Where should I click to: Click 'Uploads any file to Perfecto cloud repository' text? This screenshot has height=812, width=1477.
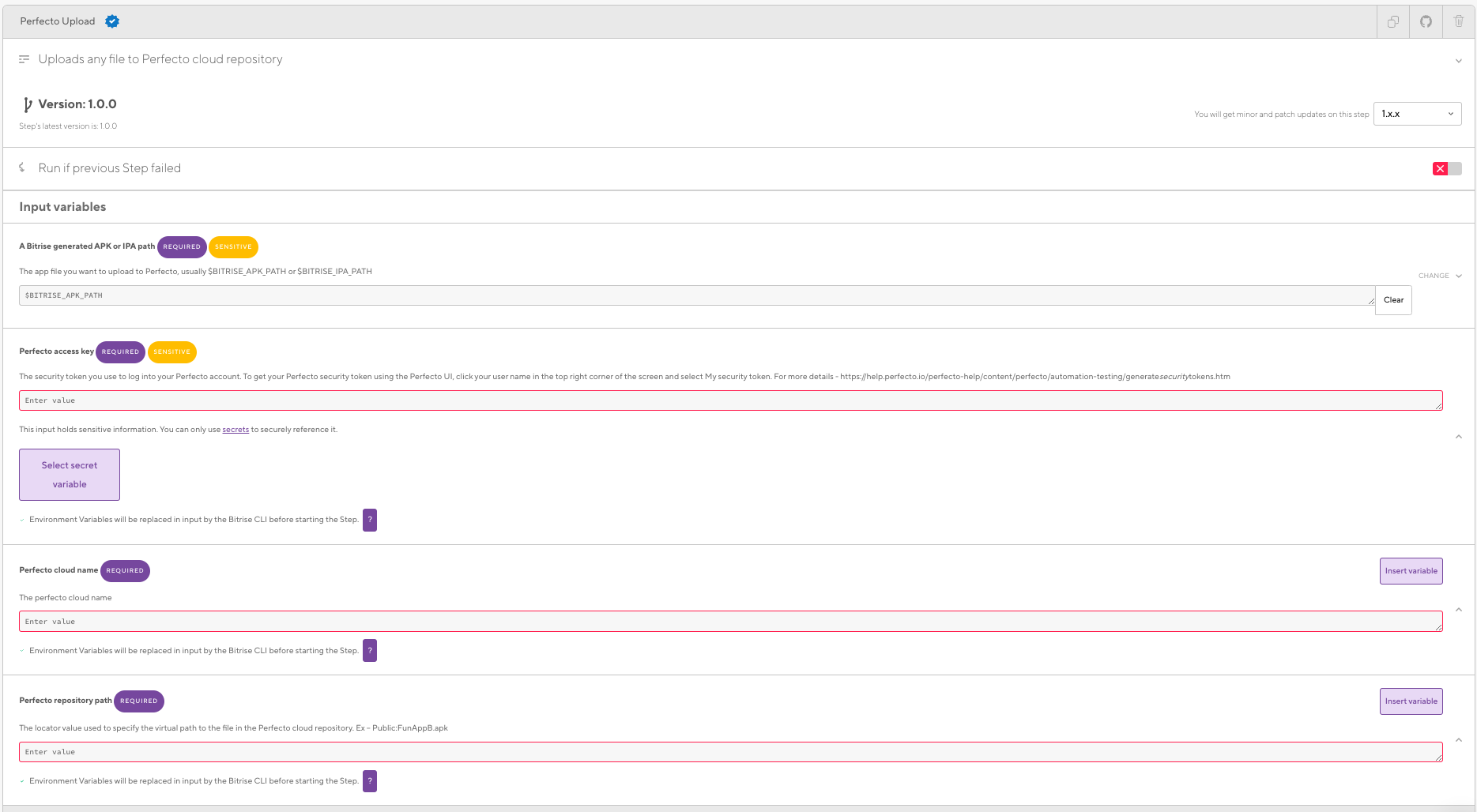(x=160, y=59)
